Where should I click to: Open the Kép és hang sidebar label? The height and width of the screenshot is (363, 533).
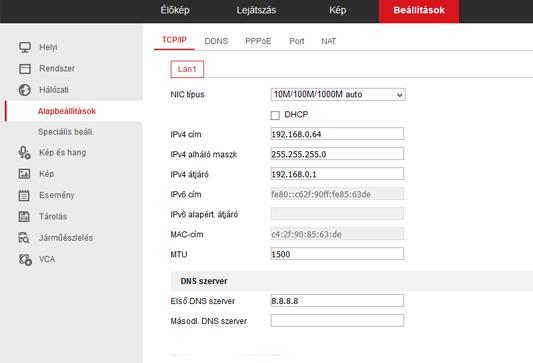click(x=63, y=153)
